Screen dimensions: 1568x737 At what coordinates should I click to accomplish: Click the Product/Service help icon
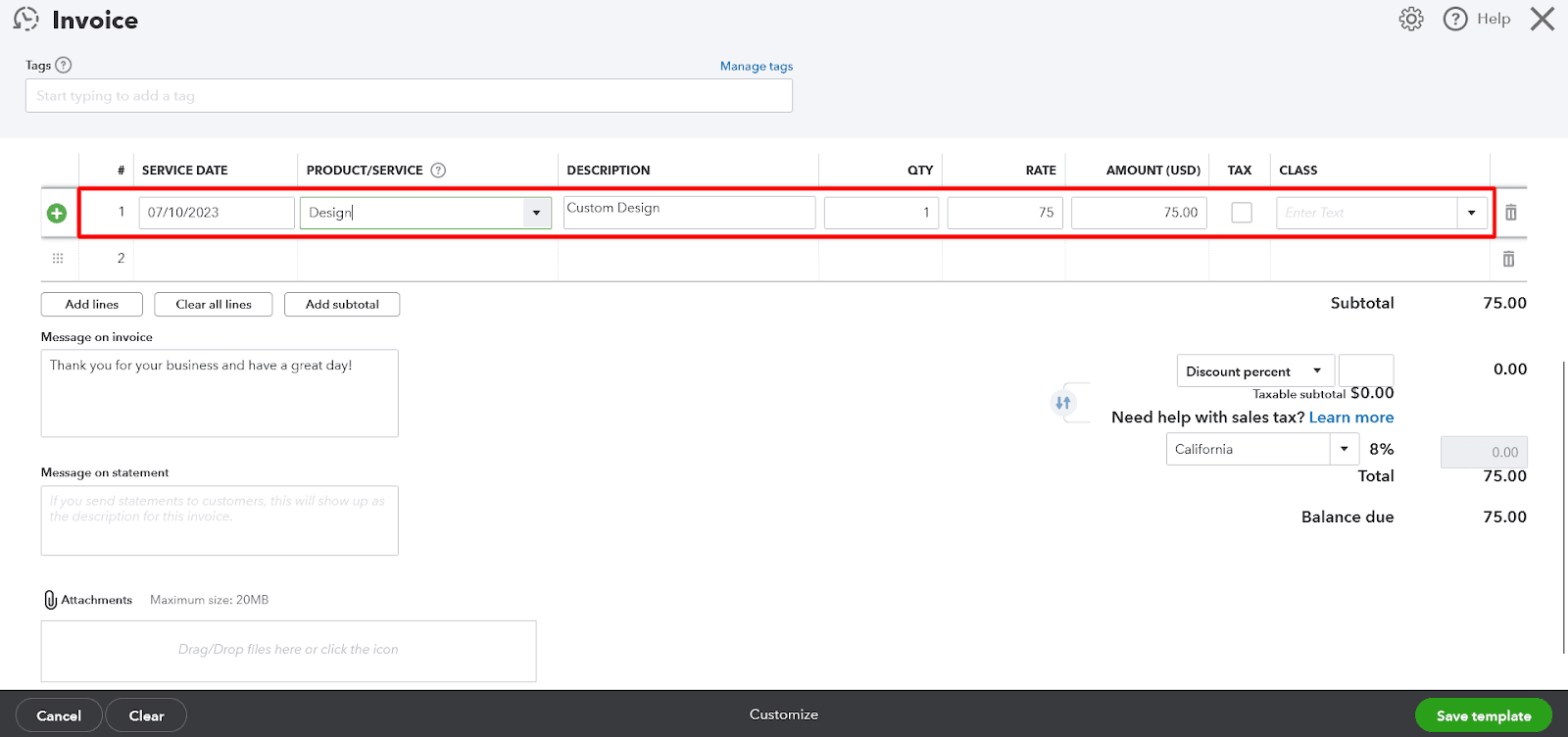438,170
